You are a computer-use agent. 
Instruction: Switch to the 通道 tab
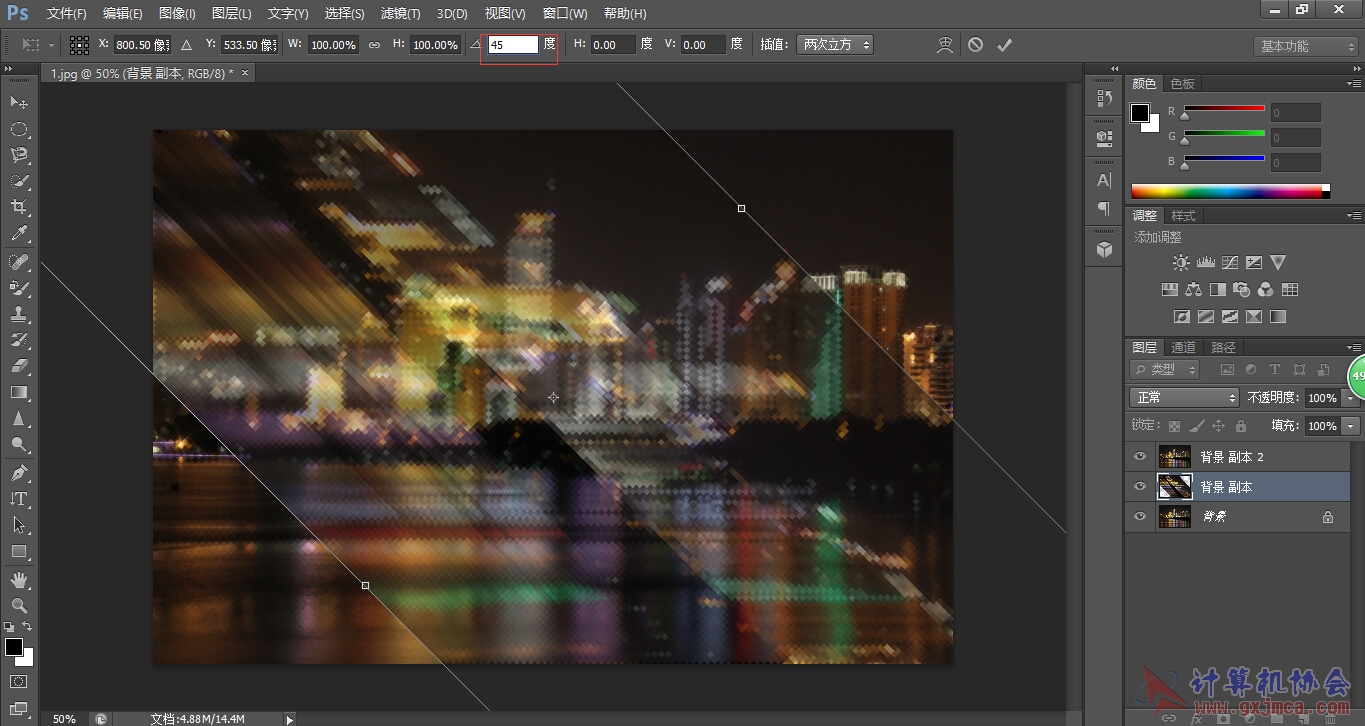click(x=1183, y=347)
